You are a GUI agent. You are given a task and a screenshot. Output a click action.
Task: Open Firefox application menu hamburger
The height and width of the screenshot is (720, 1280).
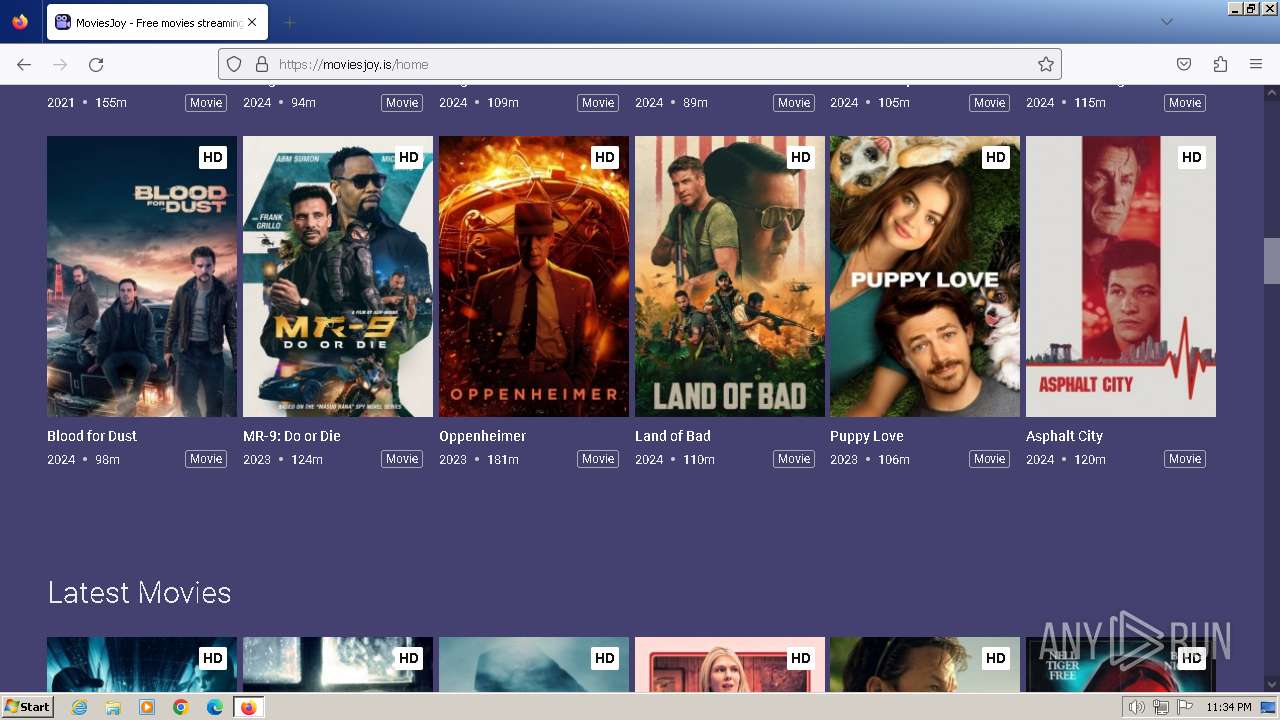point(1256,64)
